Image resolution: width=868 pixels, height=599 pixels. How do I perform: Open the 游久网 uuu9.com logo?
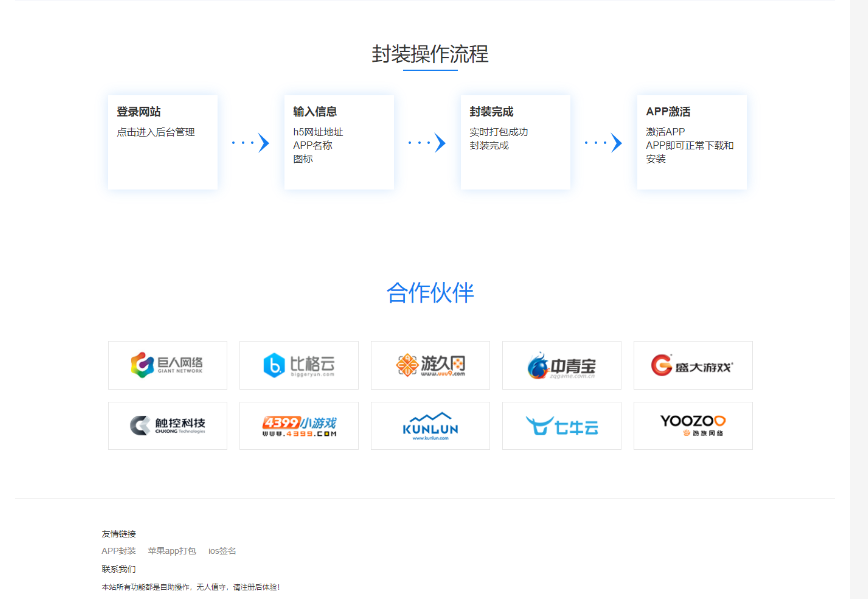[x=430, y=365]
